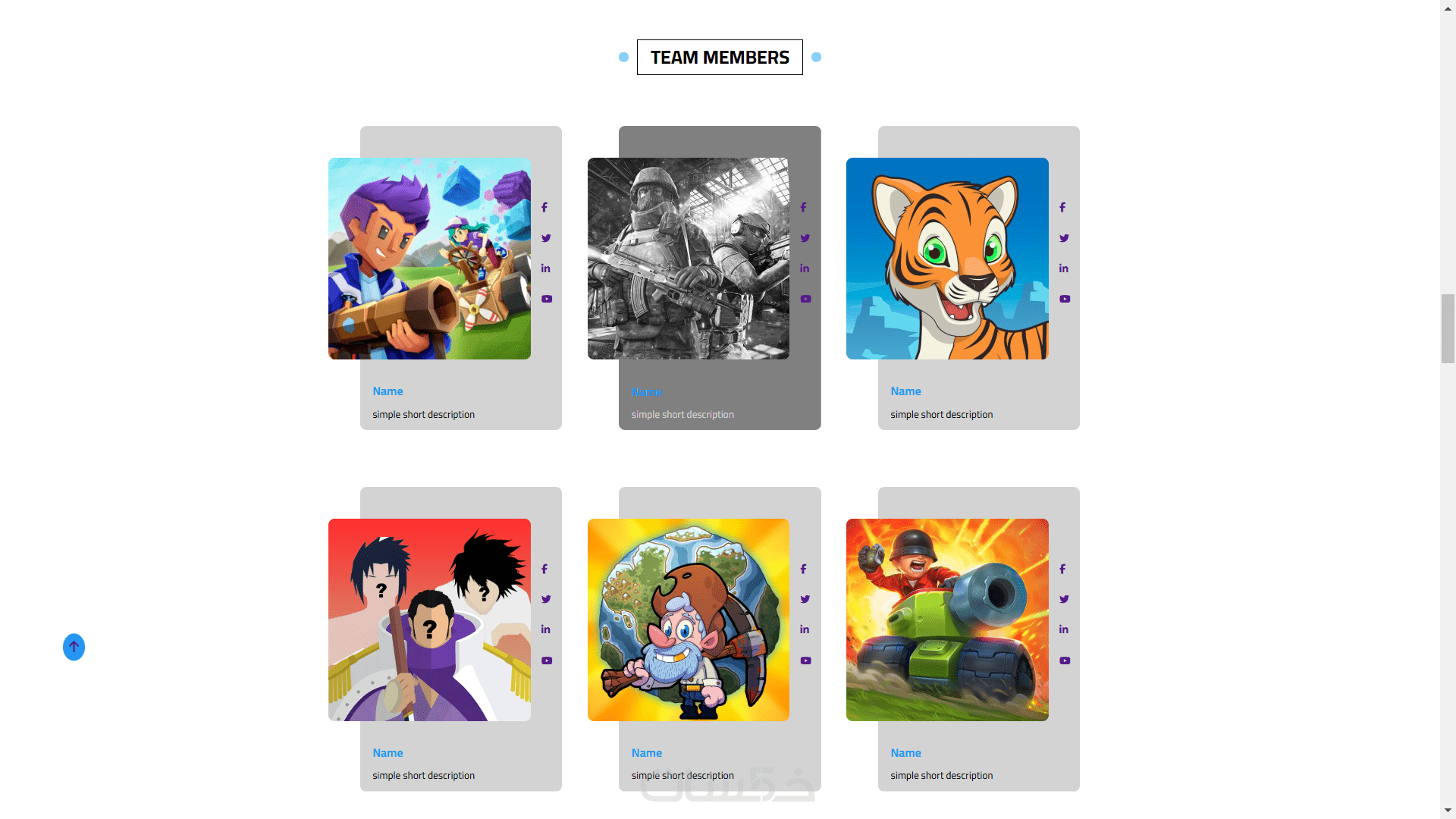Image resolution: width=1456 pixels, height=819 pixels.
Task: Click YouTube icon on the tank card
Action: pyautogui.click(x=1065, y=661)
